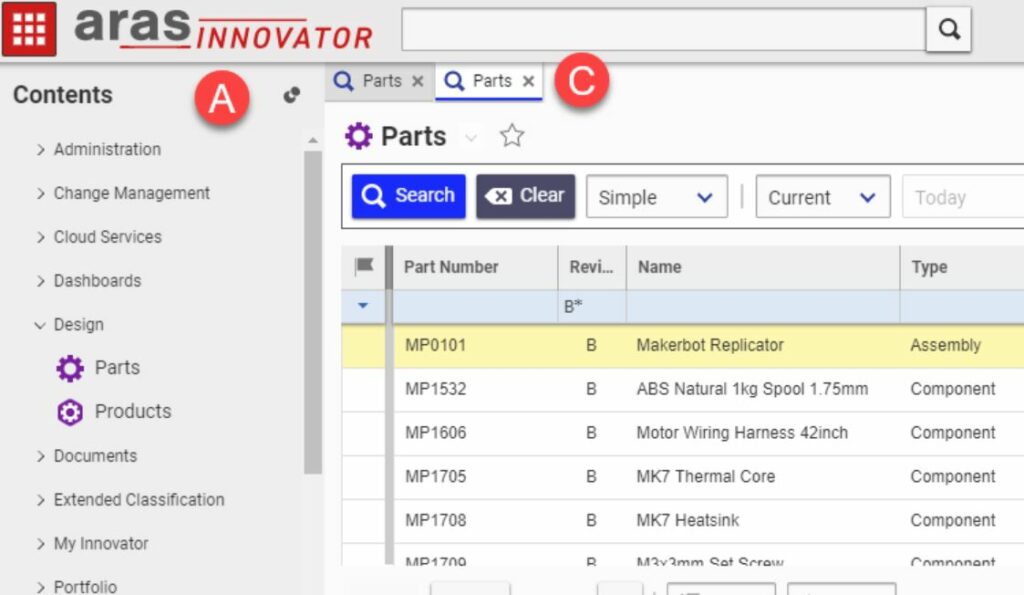Click the blue triangle in the filter row
This screenshot has width=1024, height=595.
pos(363,306)
